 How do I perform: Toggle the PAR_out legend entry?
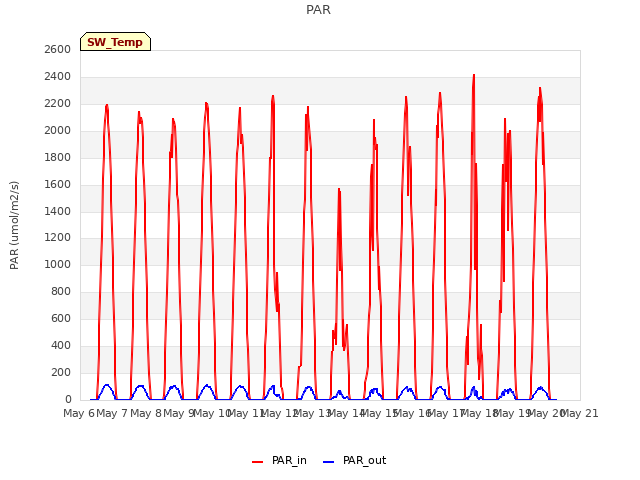(354, 460)
